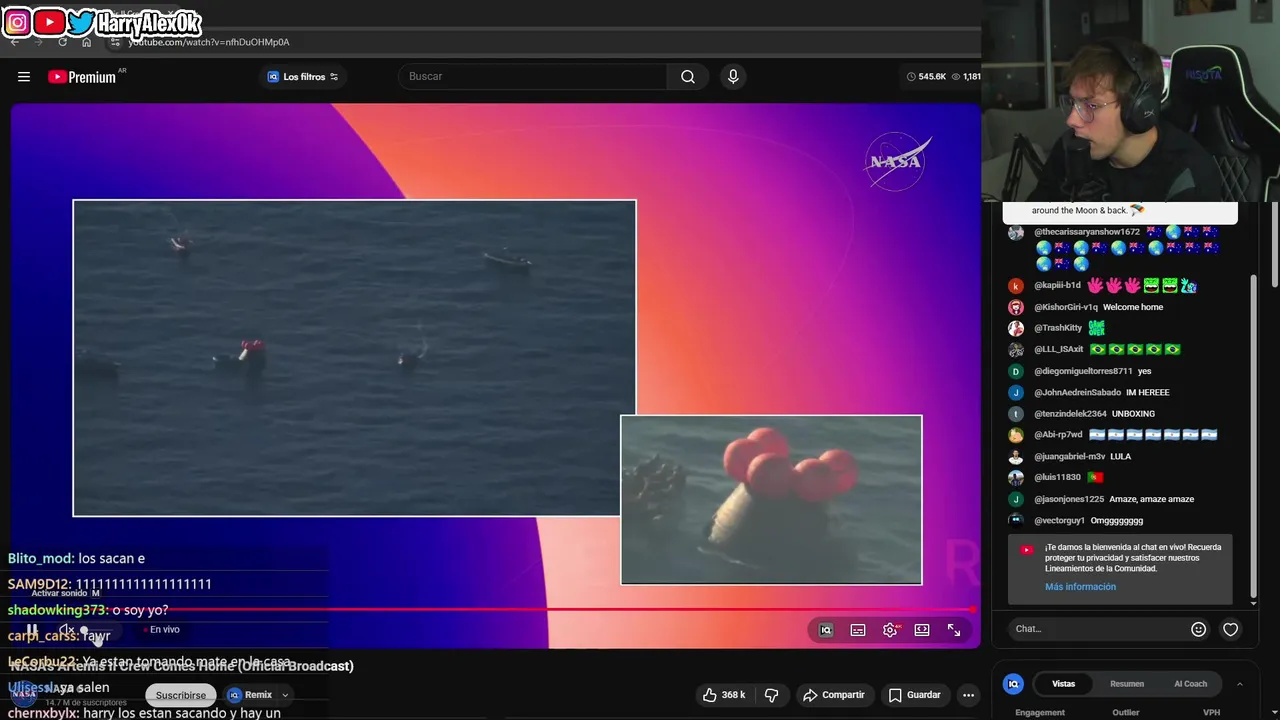
Task: Pause the live video
Action: pos(32,630)
